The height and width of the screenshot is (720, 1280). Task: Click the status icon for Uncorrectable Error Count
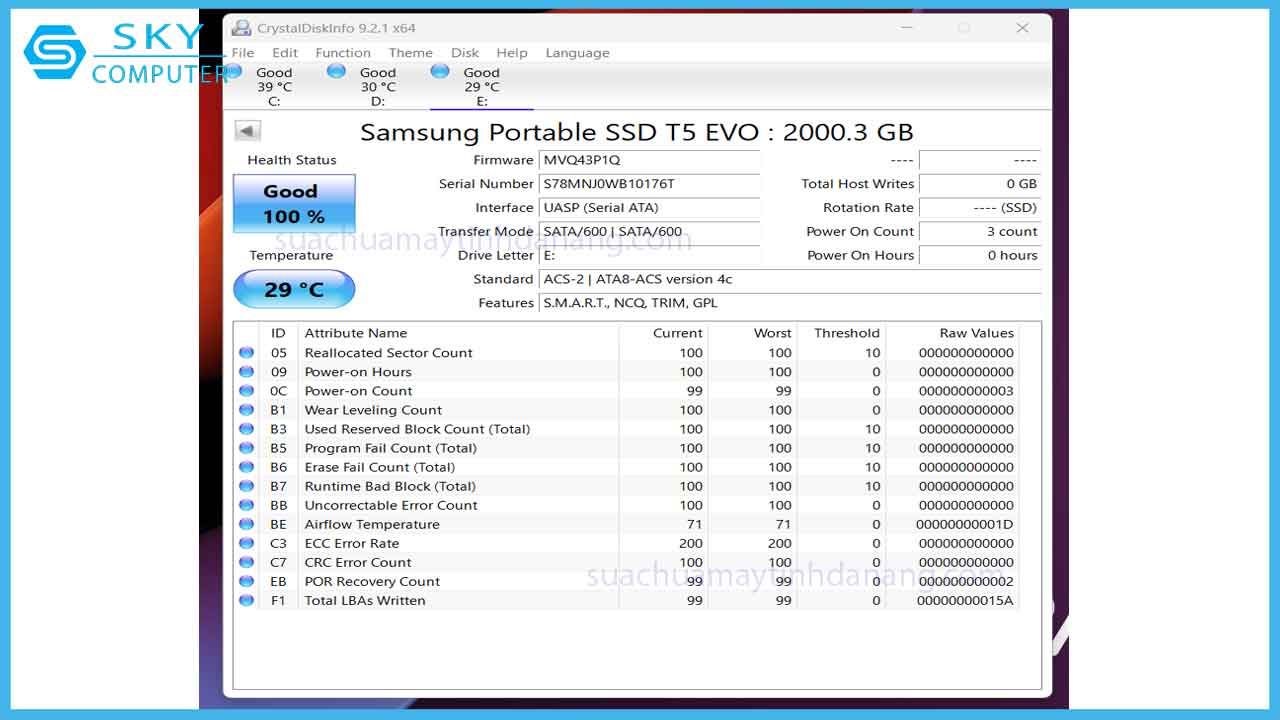coord(246,504)
